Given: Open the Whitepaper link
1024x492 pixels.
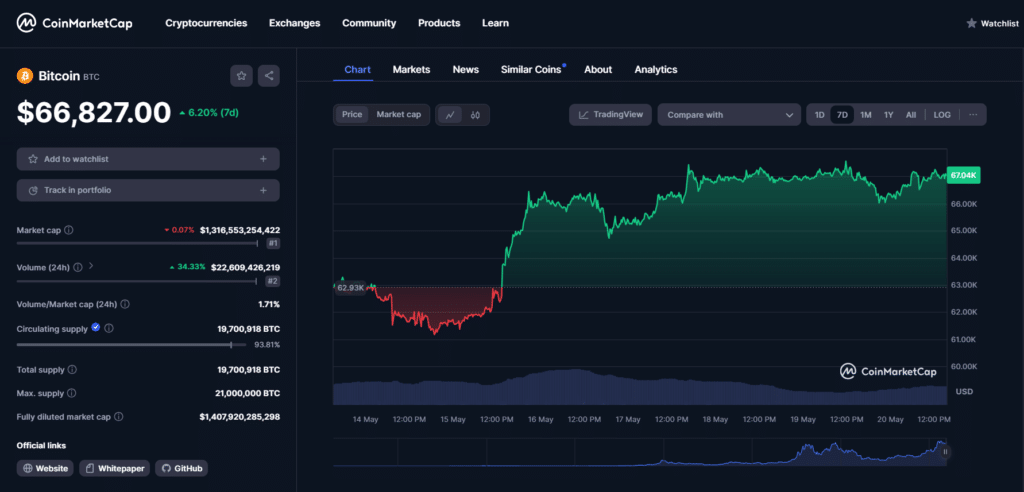Looking at the screenshot, I should [115, 468].
